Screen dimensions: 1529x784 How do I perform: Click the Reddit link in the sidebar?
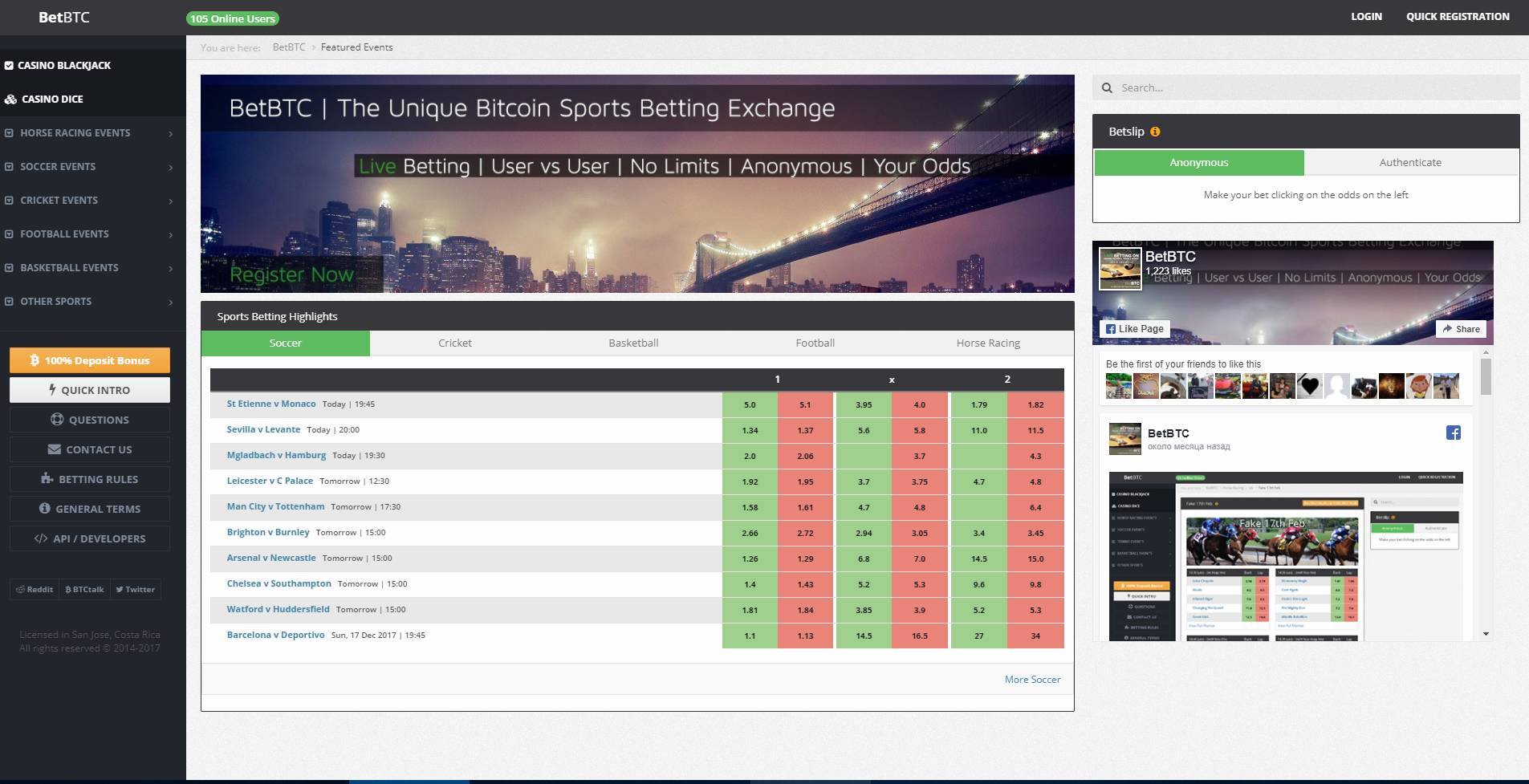pyautogui.click(x=35, y=589)
